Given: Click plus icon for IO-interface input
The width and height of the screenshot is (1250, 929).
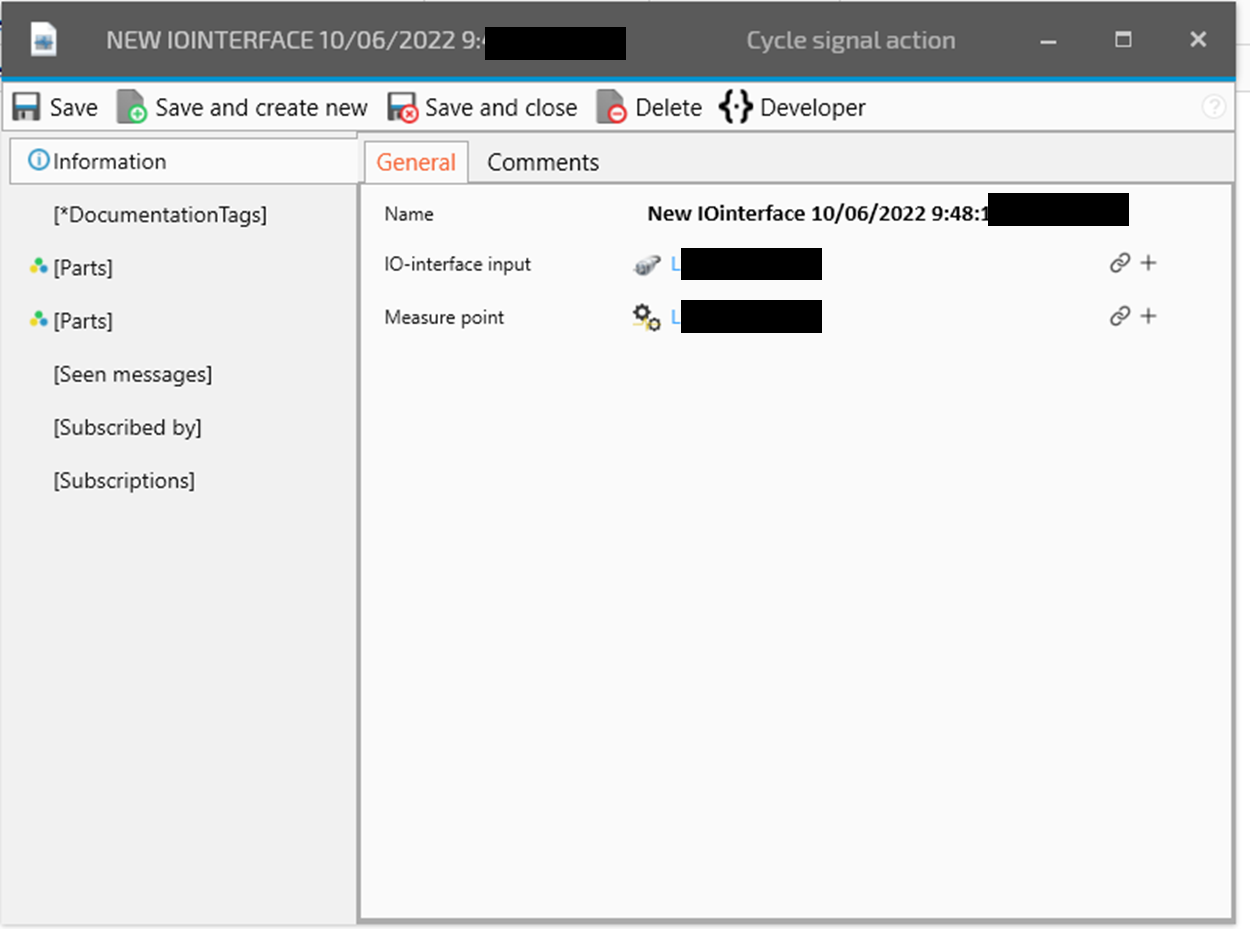Looking at the screenshot, I should pyautogui.click(x=1148, y=263).
